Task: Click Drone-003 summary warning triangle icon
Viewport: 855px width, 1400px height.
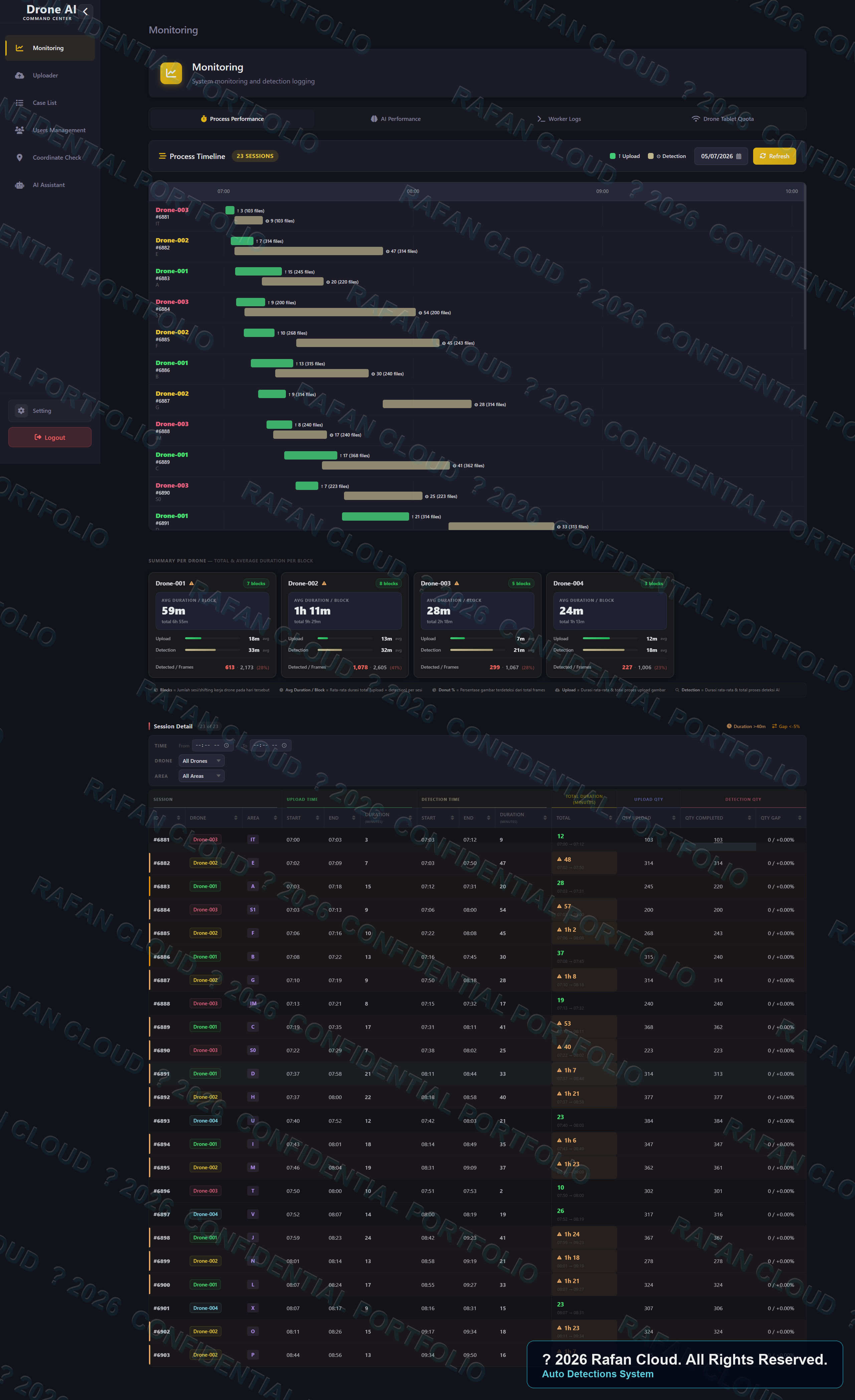Action: (457, 583)
